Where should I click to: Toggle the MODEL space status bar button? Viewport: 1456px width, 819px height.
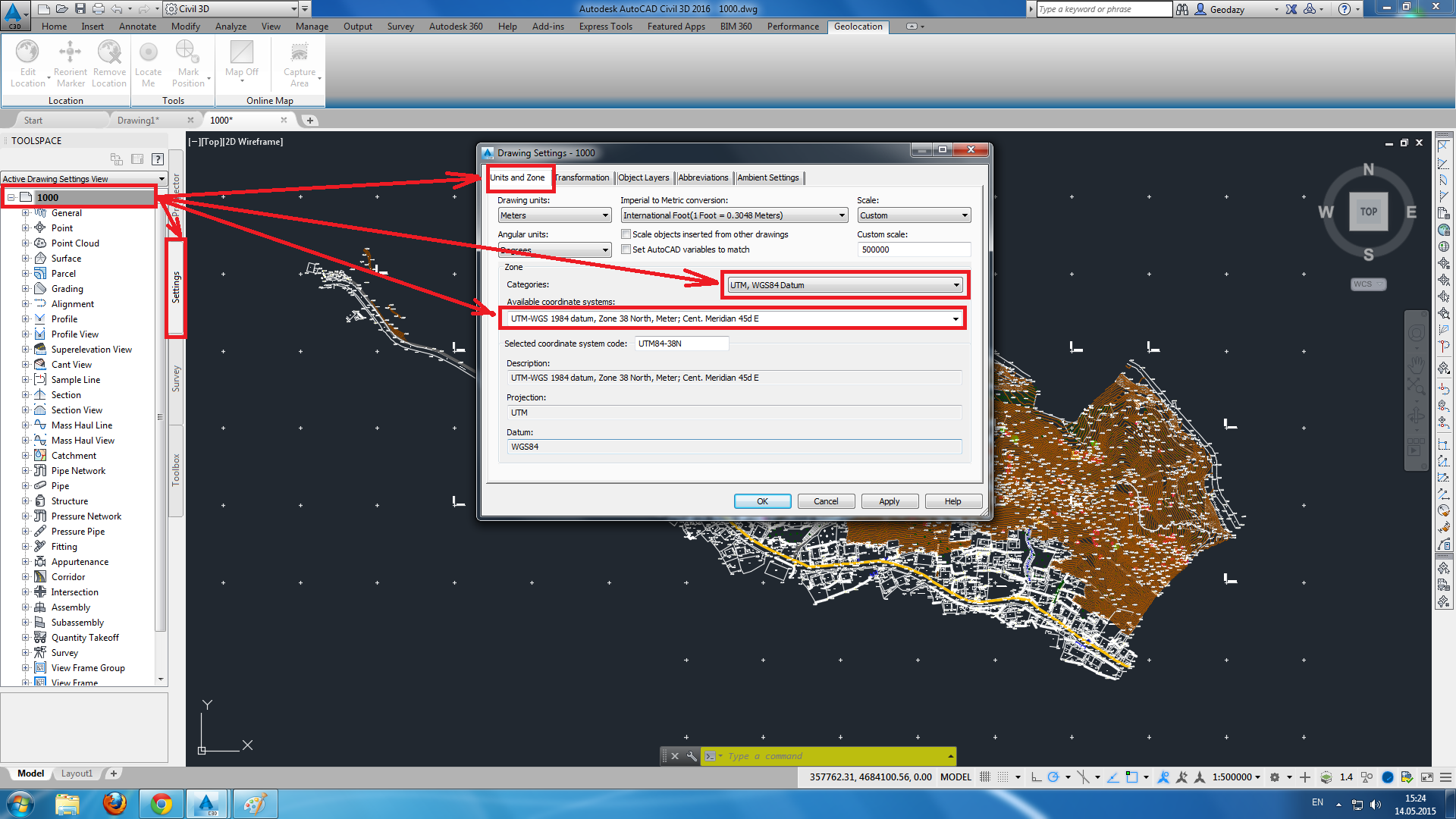tap(955, 777)
